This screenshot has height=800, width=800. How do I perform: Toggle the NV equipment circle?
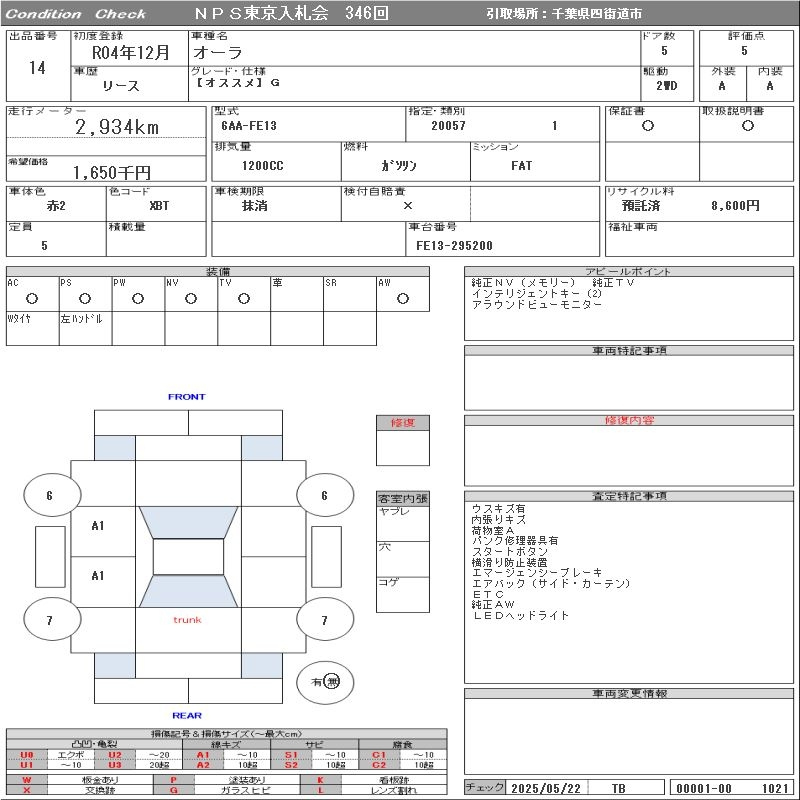(190, 298)
